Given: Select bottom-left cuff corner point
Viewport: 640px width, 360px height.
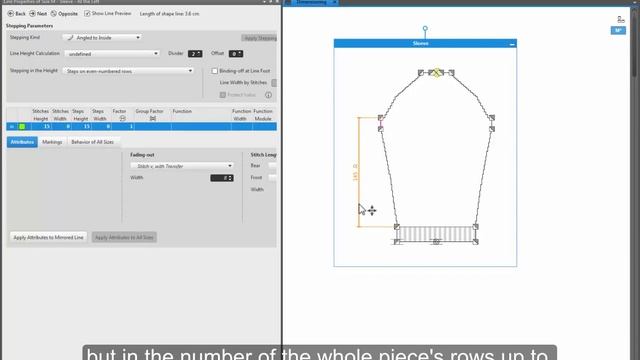Looking at the screenshot, I should [x=397, y=242].
